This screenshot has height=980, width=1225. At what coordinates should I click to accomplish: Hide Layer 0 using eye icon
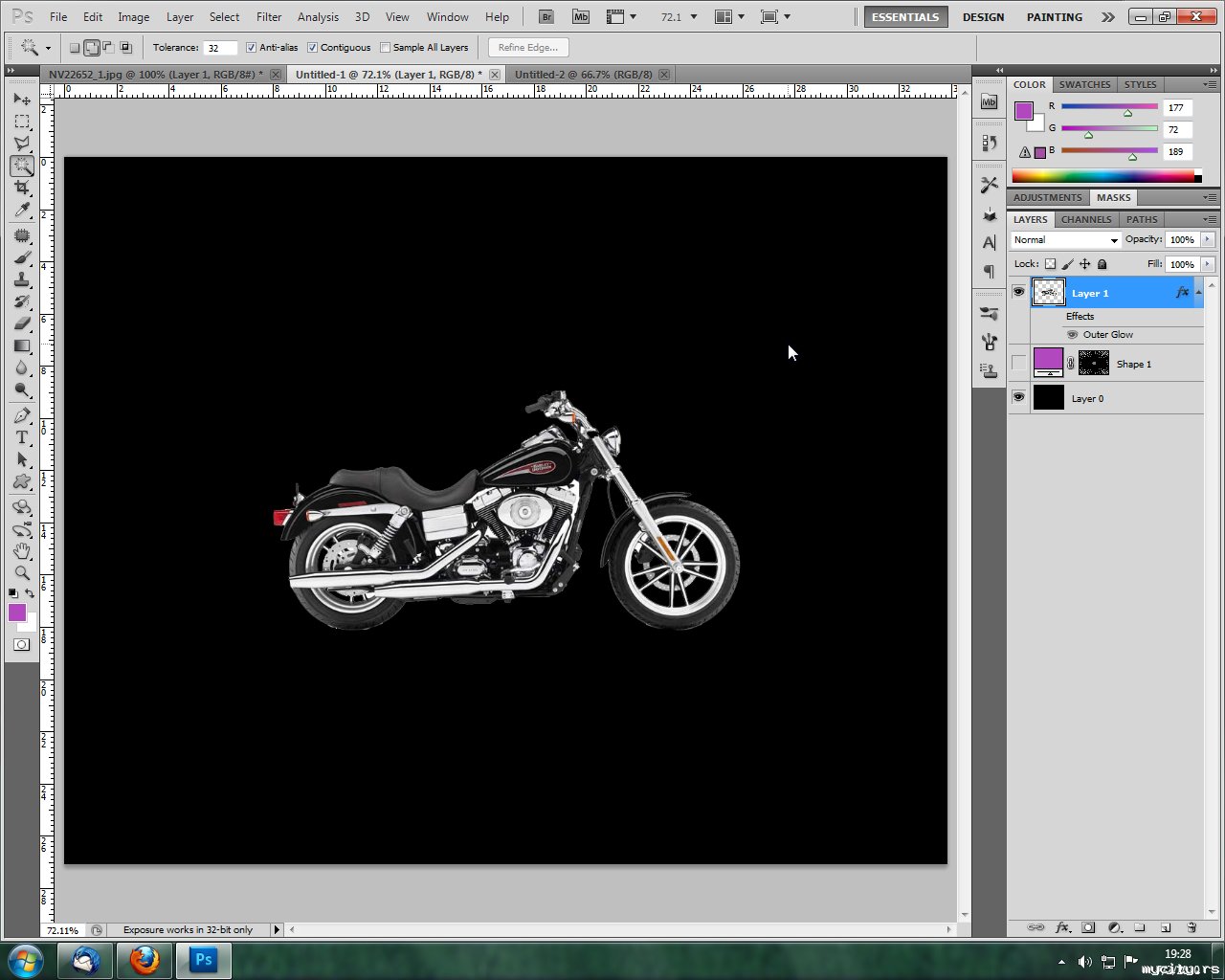tap(1018, 397)
